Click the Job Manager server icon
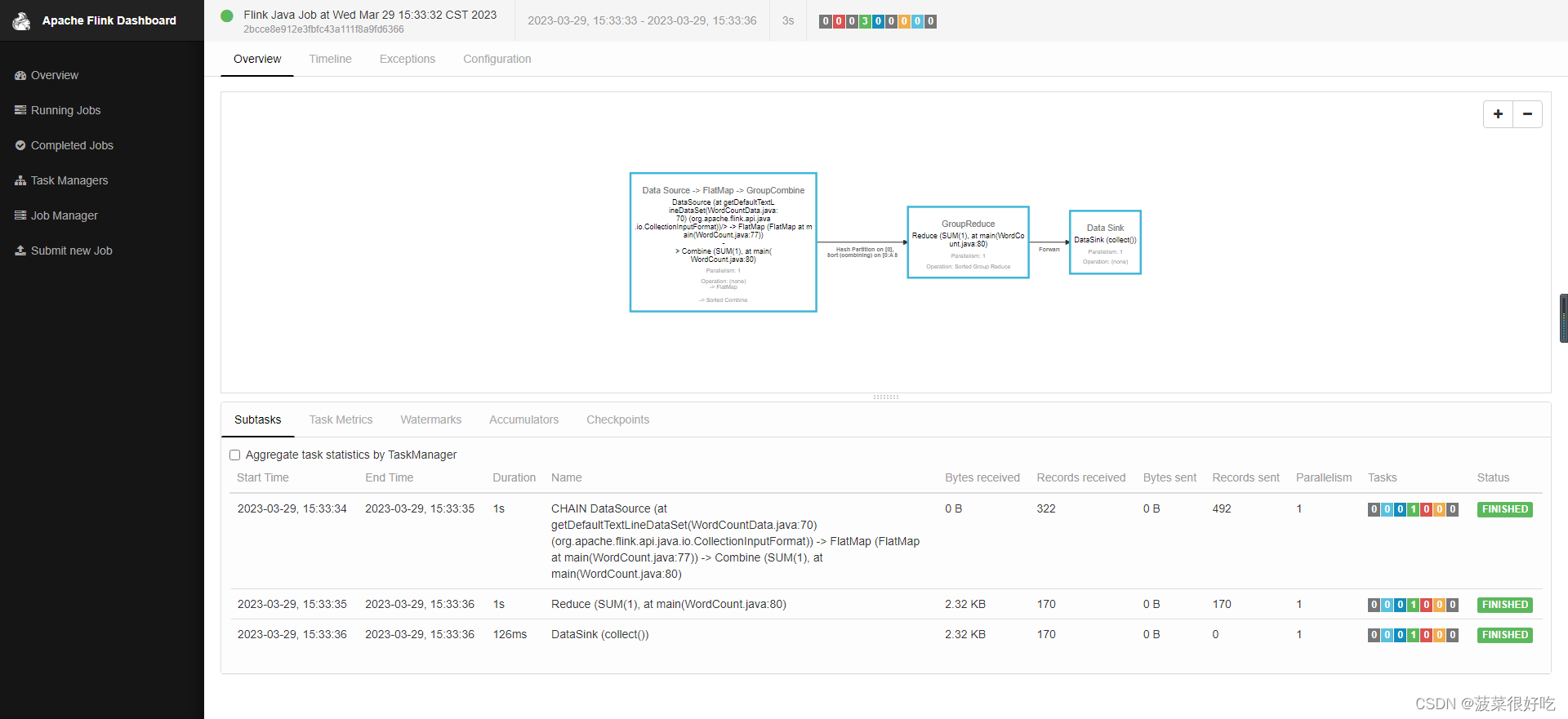 click(x=20, y=215)
